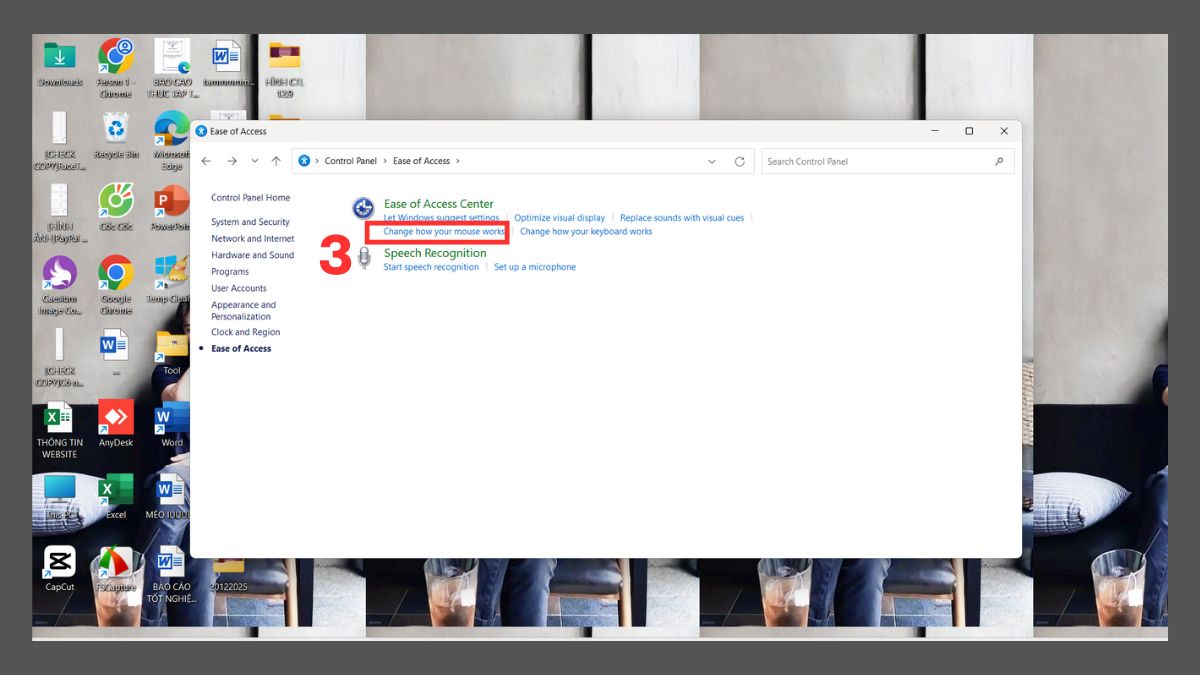Viewport: 1200px width, 675px height.
Task: Open User Accounts category
Action: [x=239, y=288]
